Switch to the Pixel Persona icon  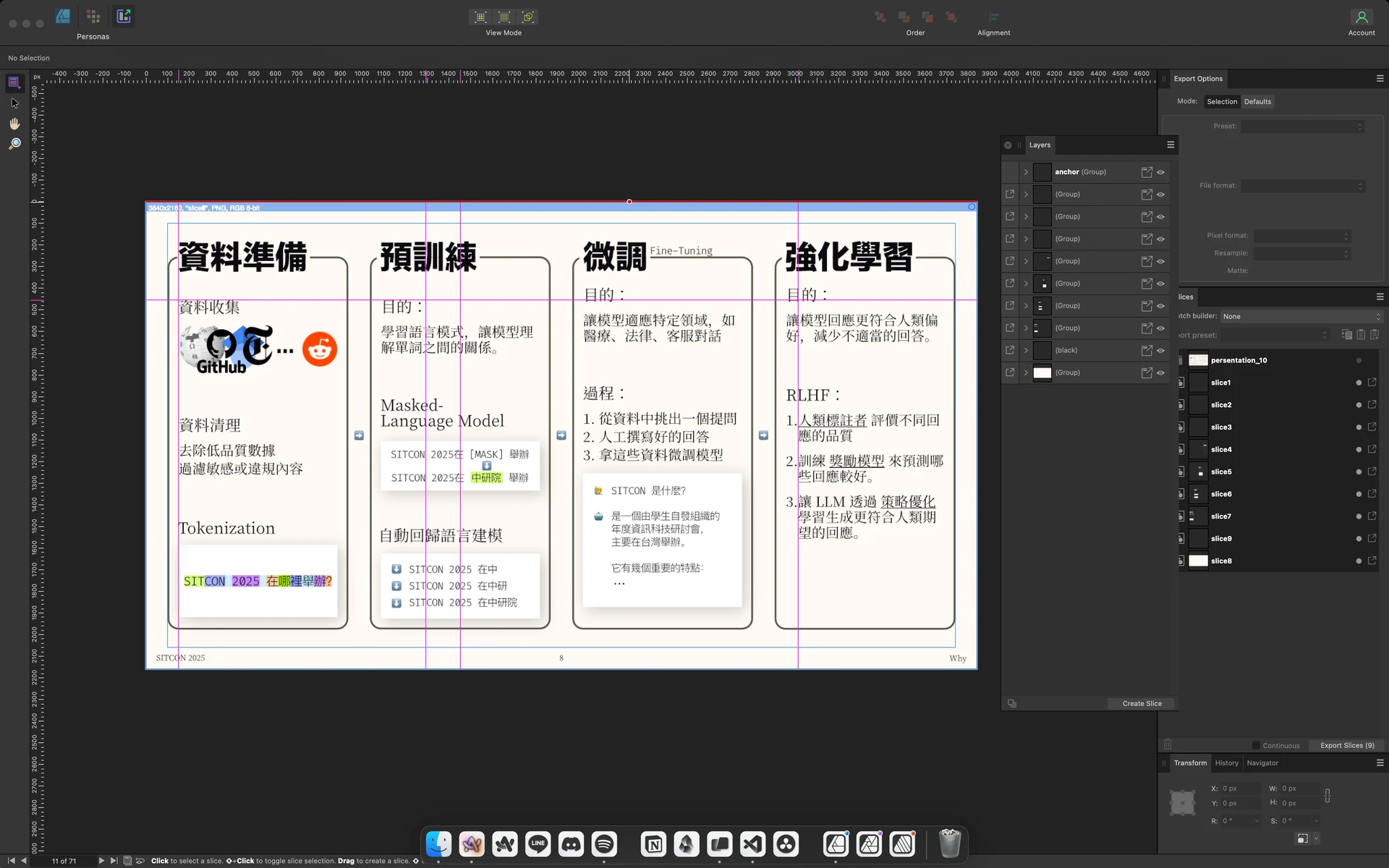pyautogui.click(x=93, y=16)
